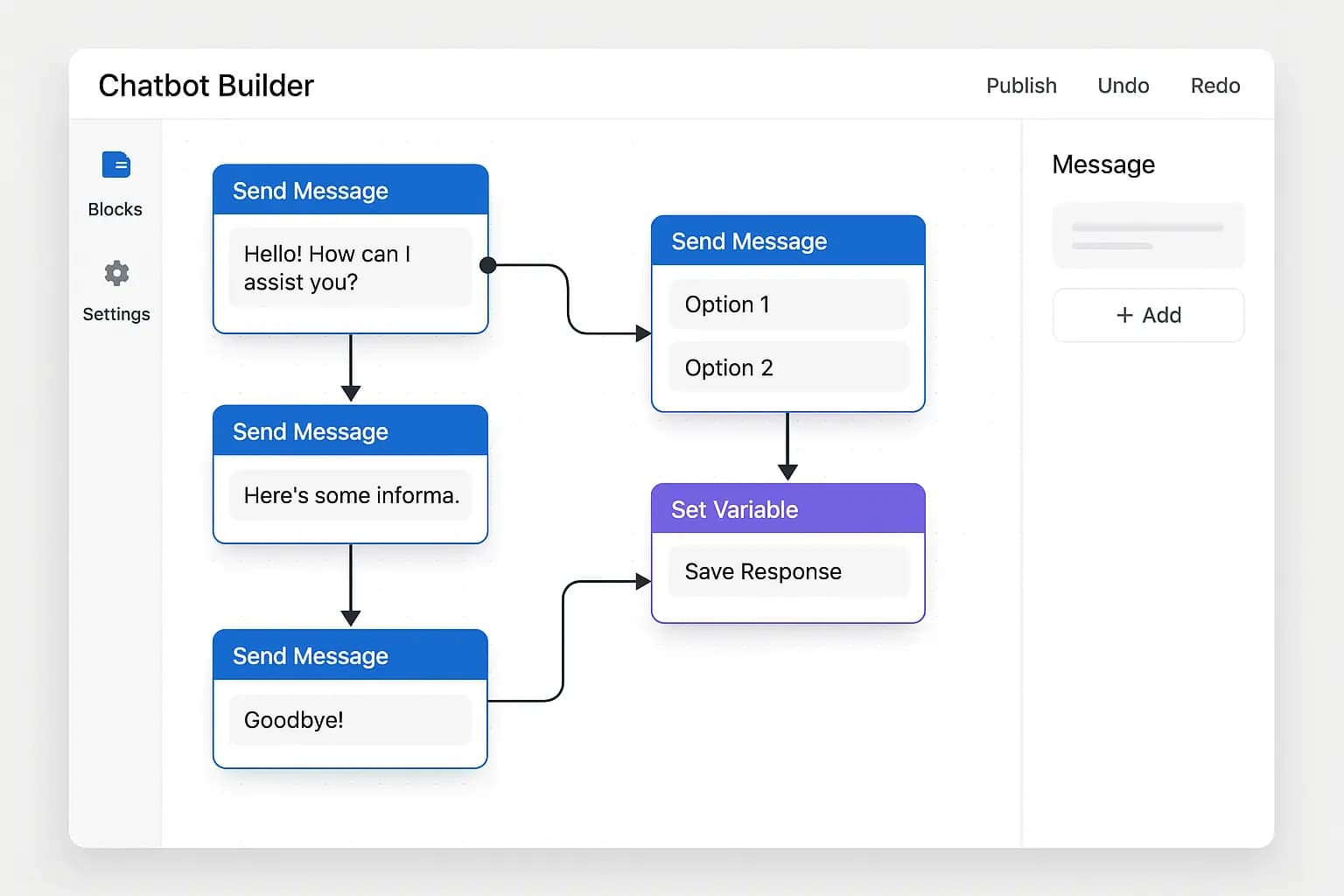This screenshot has width=1344, height=896.
Task: Click the Message preview placeholder box
Action: click(1148, 236)
